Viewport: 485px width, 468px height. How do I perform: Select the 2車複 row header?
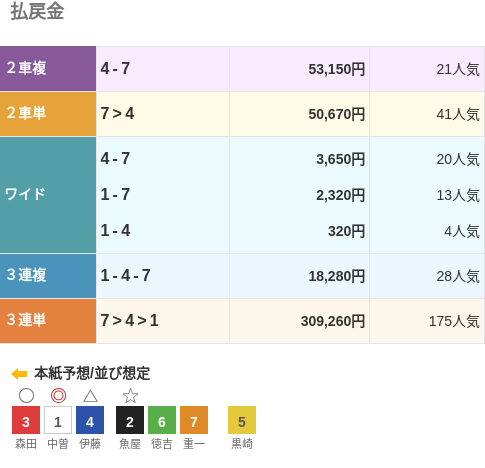click(x=48, y=69)
